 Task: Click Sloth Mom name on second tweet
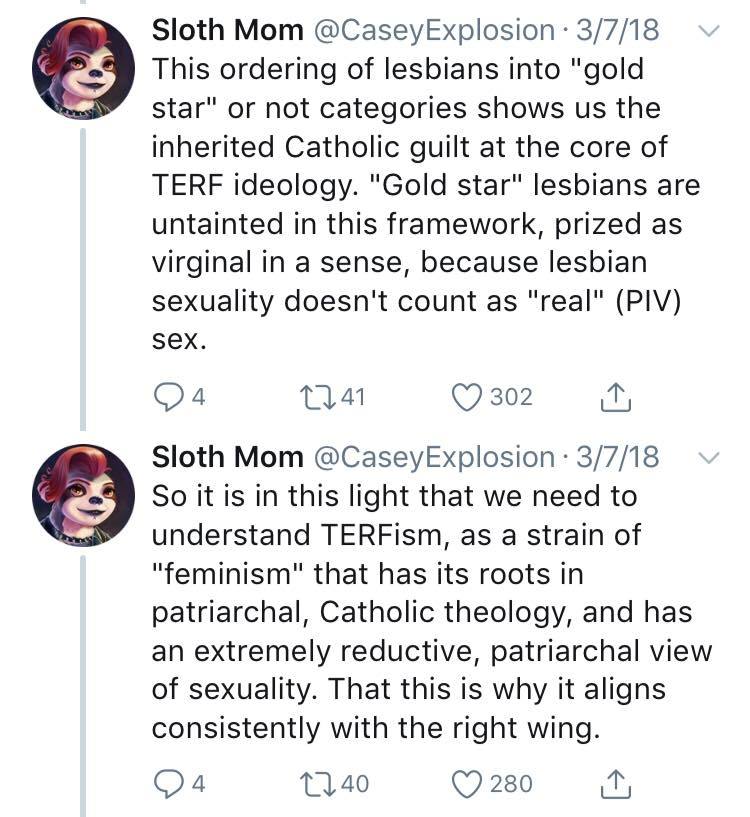point(227,457)
